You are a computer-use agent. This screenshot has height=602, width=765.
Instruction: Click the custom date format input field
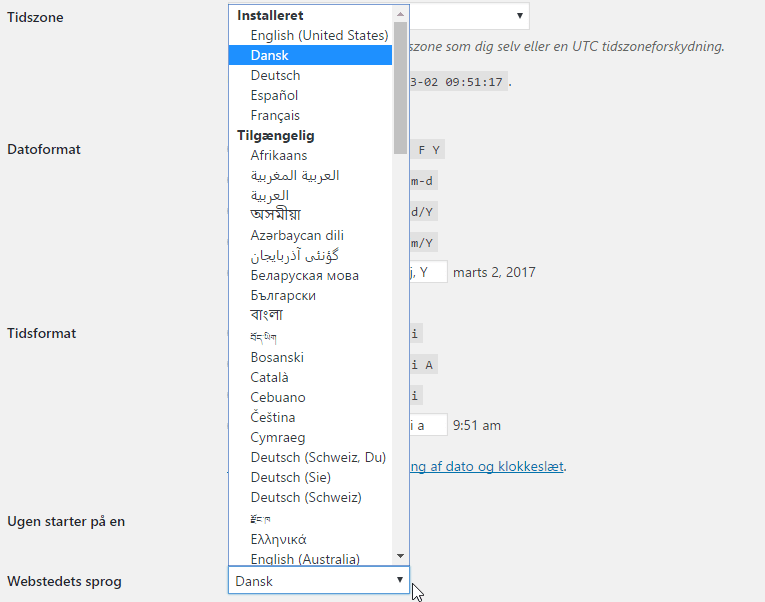coord(428,271)
